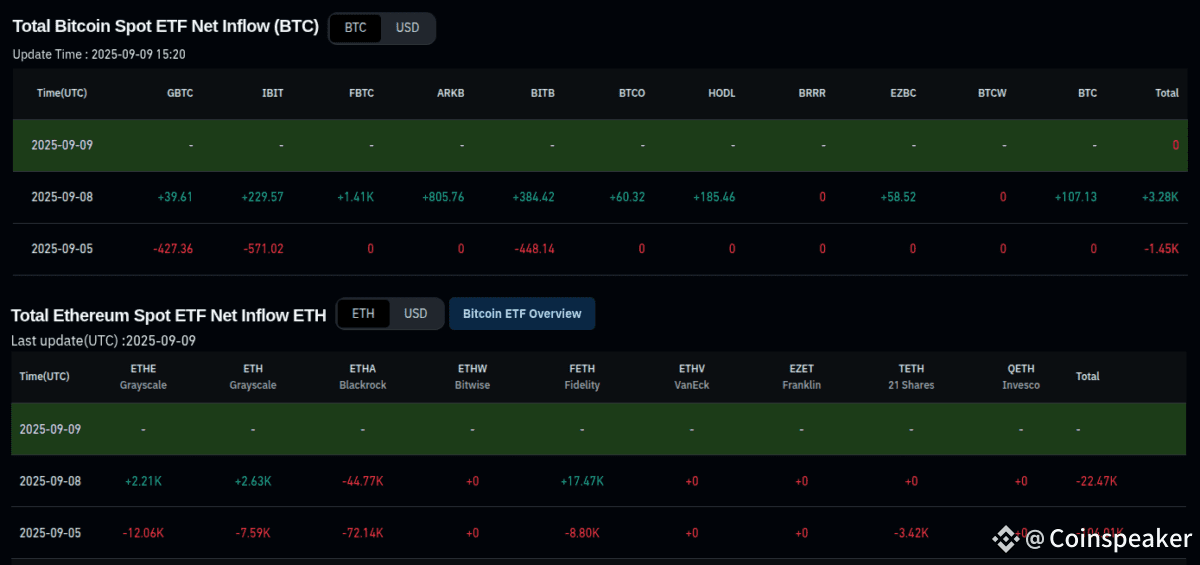Click Time(UTC) header in Bitcoin table
Image resolution: width=1200 pixels, height=565 pixels.
click(62, 93)
